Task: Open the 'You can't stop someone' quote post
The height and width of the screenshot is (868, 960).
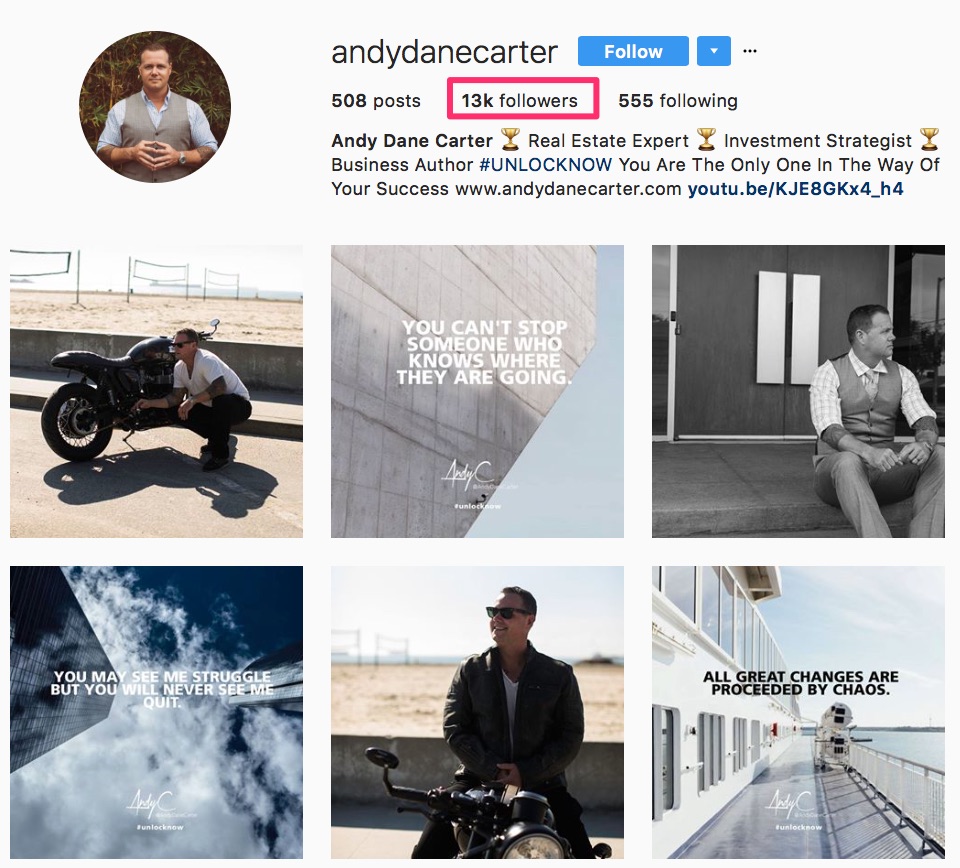Action: pyautogui.click(x=478, y=392)
